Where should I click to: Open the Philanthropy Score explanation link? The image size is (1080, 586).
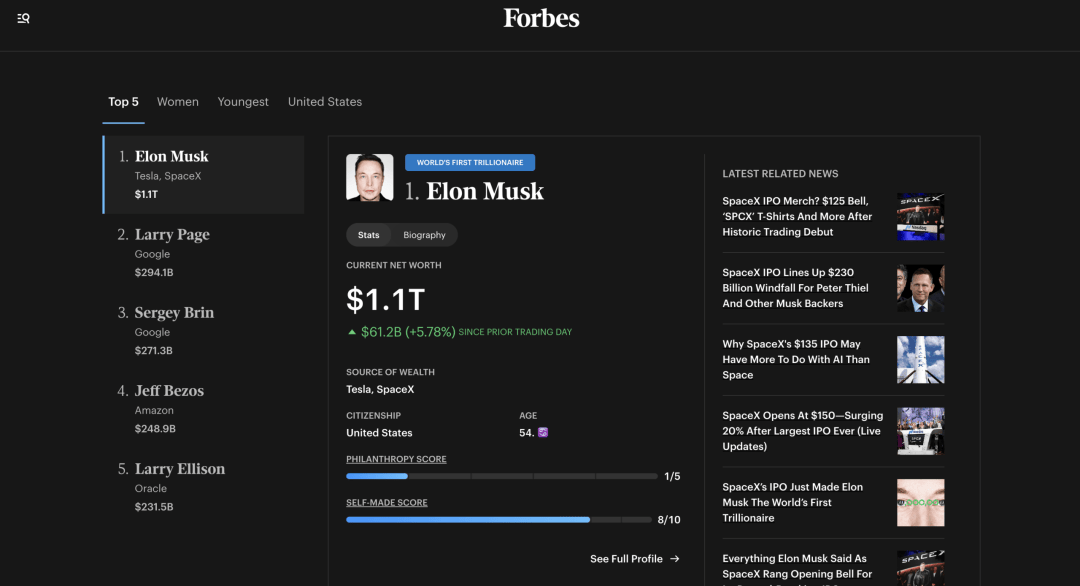(x=396, y=459)
